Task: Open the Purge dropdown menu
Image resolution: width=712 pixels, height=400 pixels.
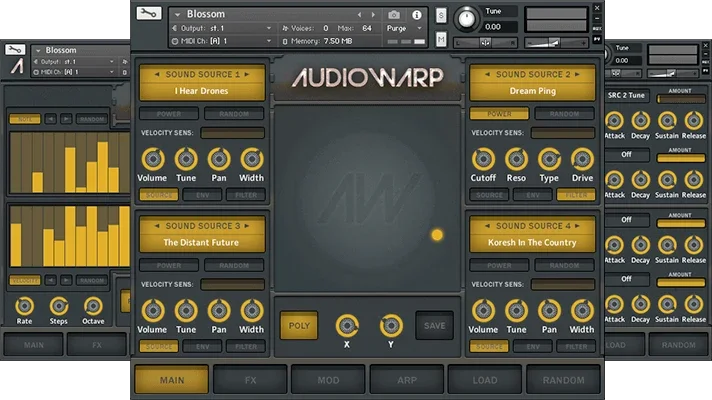Action: tap(419, 28)
